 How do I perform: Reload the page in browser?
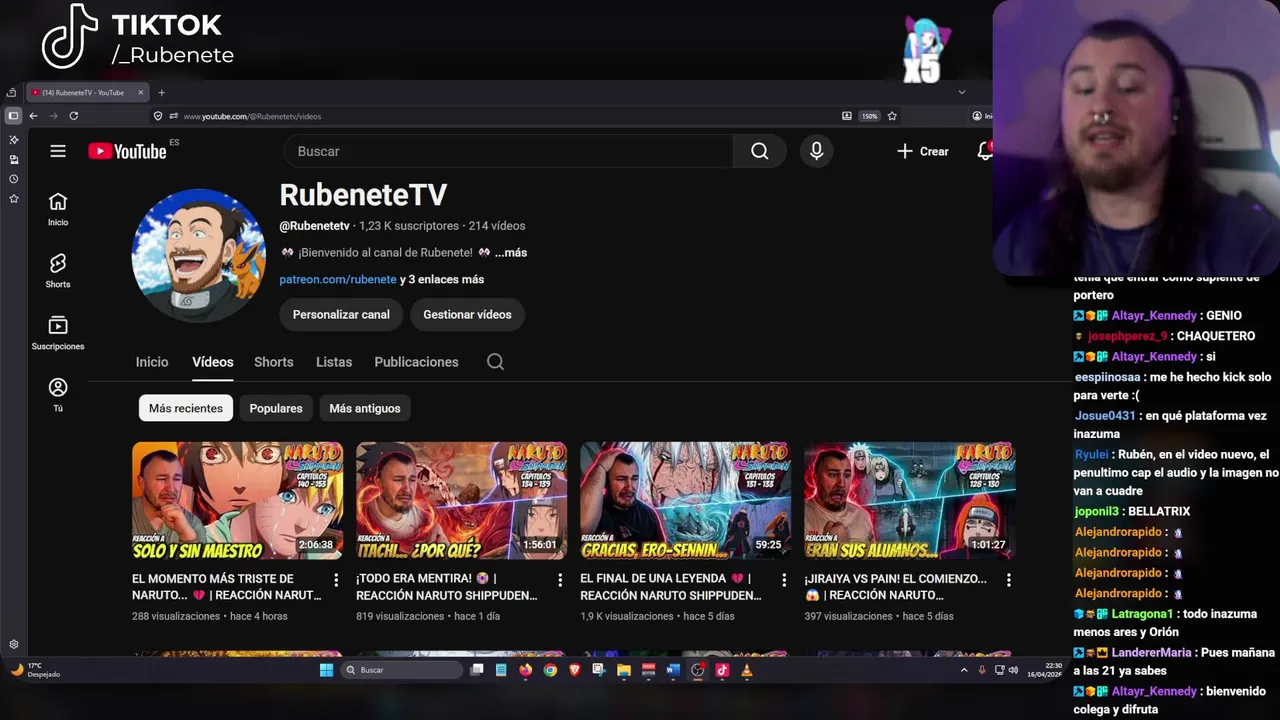pyautogui.click(x=73, y=116)
